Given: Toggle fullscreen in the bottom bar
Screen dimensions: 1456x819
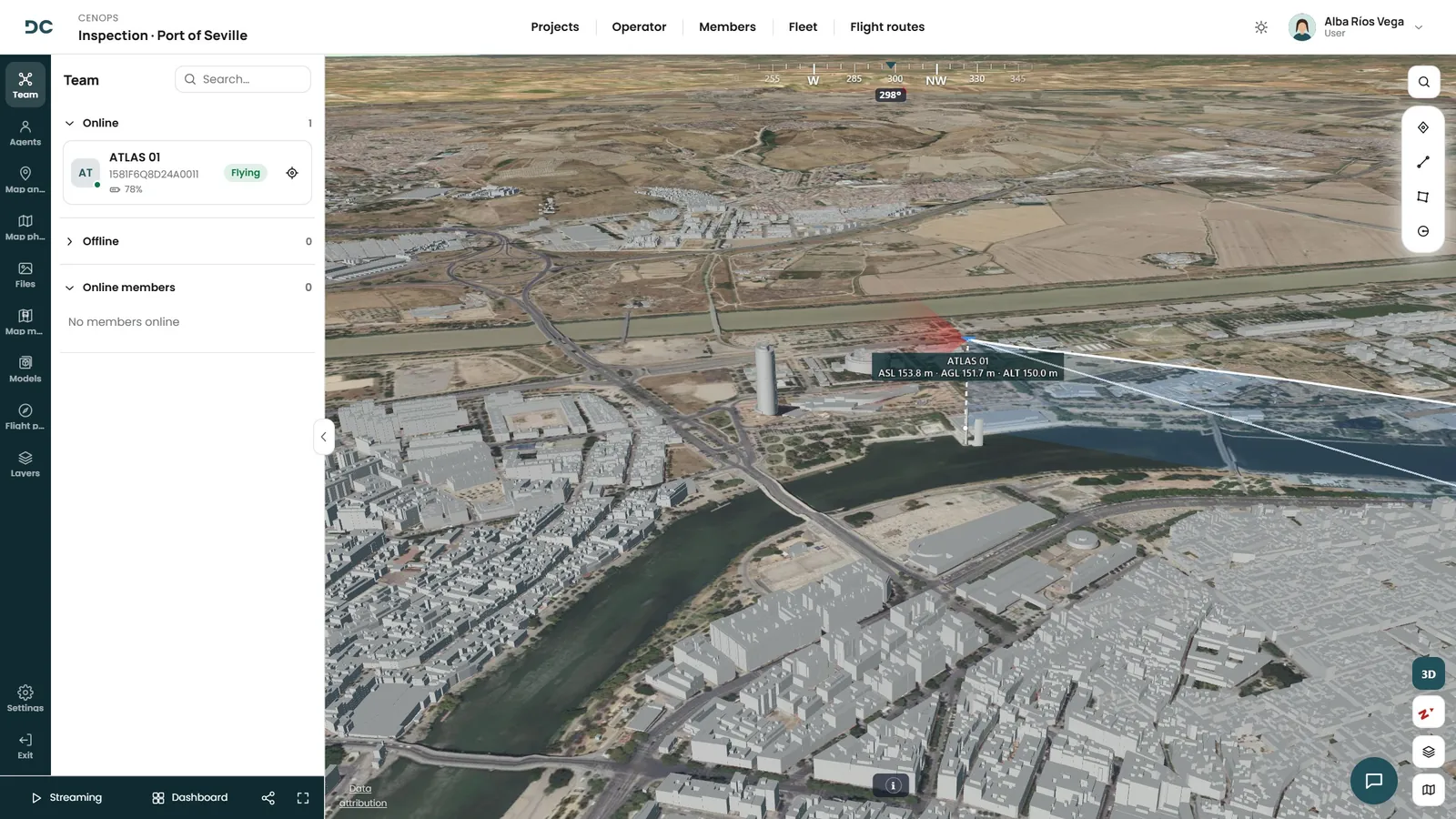Looking at the screenshot, I should click(x=303, y=798).
